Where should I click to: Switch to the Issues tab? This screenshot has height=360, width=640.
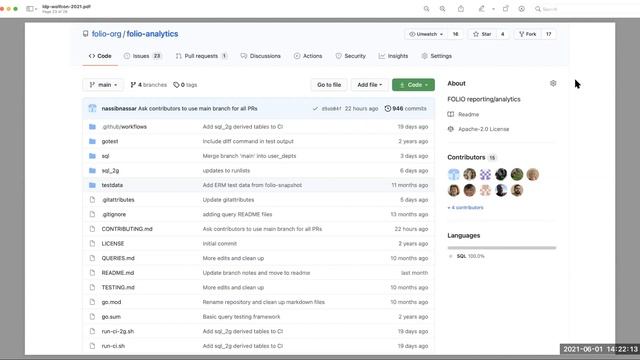tap(142, 56)
